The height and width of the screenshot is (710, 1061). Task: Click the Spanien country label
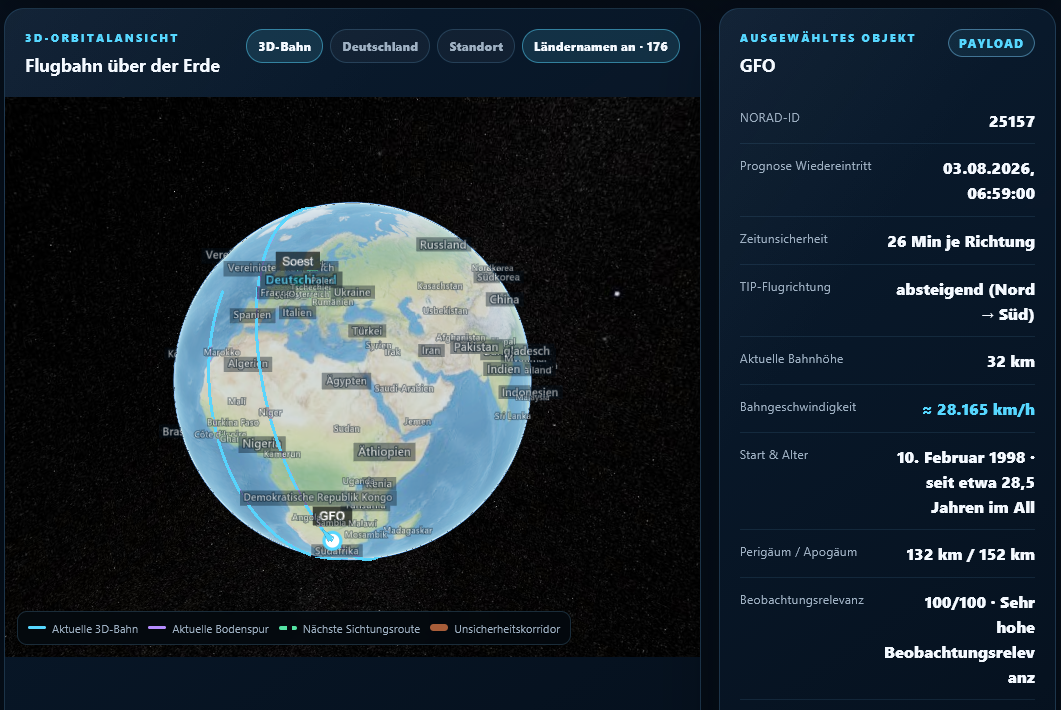point(252,315)
